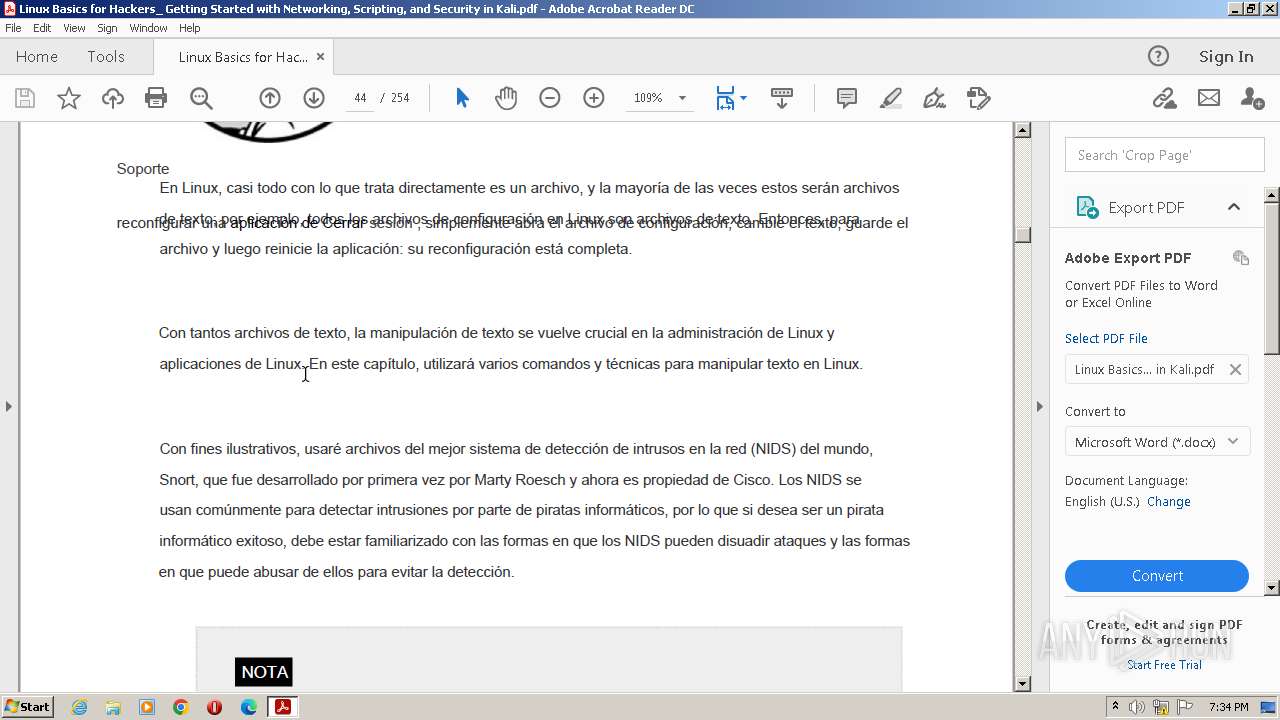This screenshot has width=1280, height=720.
Task: Share with others person icon
Action: point(1252,98)
